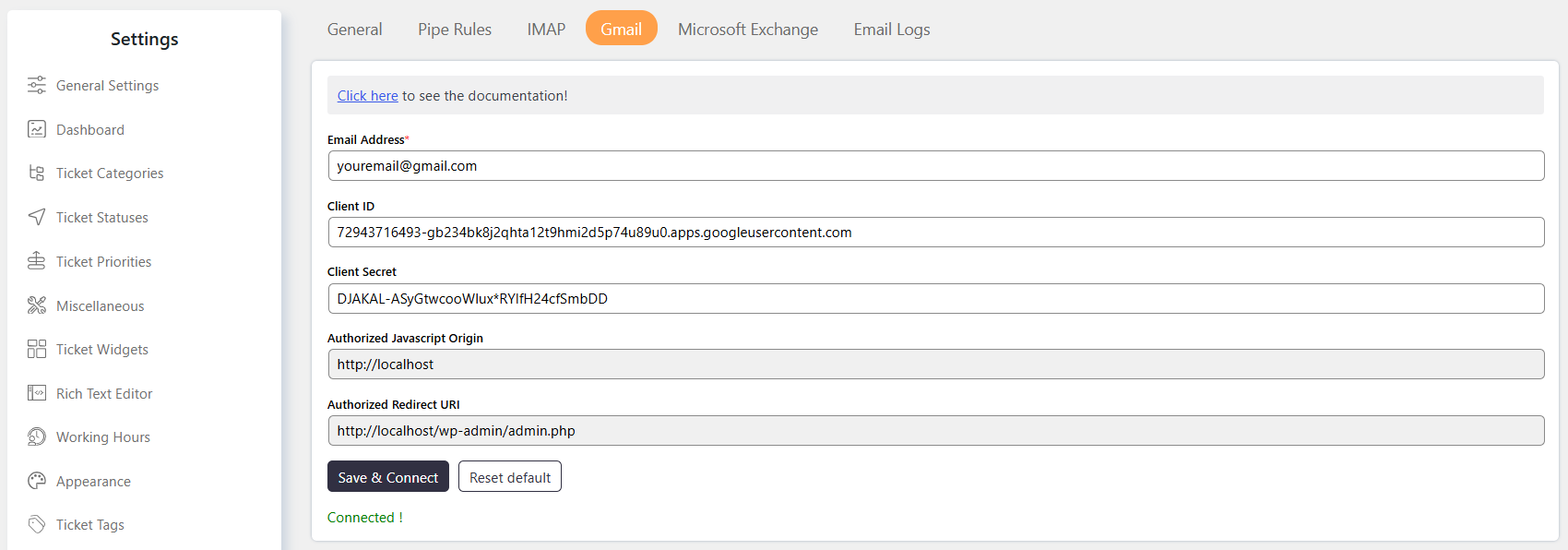
Task: Click the 'Email Address' field label
Action: coord(366,139)
